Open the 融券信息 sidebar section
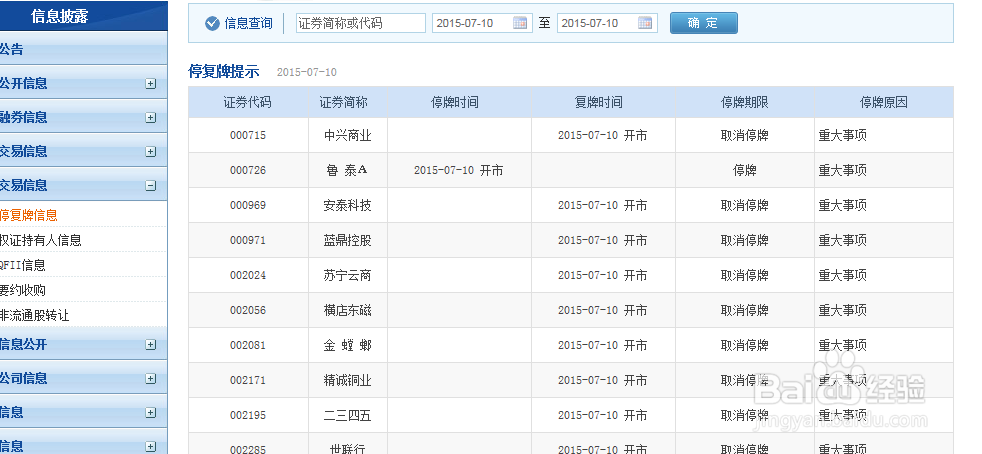 click(83, 117)
